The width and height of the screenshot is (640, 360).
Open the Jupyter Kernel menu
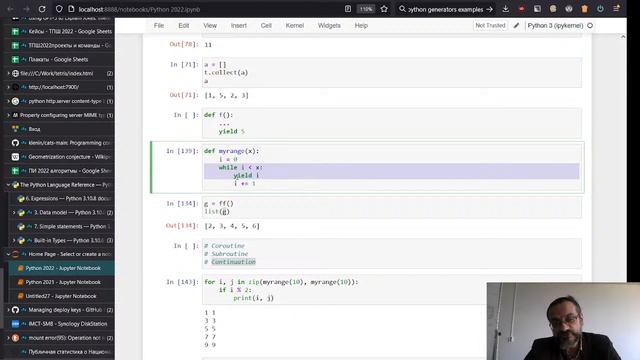coord(295,25)
